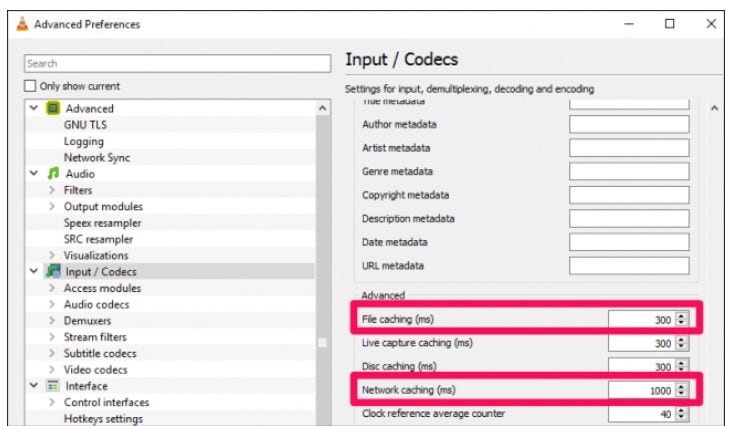Expand the Access modules node

pos(52,289)
